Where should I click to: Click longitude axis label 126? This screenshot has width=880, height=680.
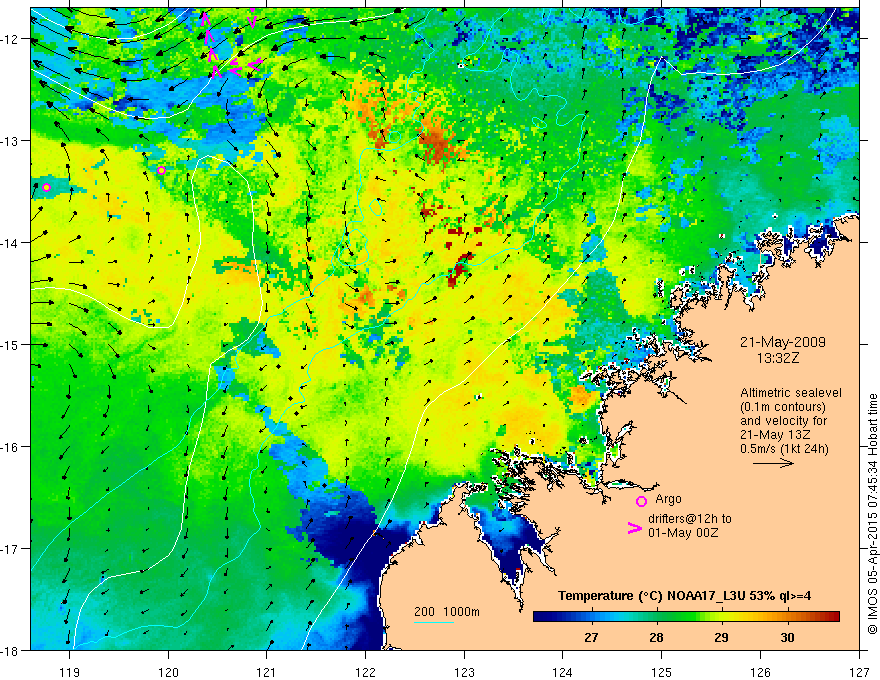click(760, 672)
